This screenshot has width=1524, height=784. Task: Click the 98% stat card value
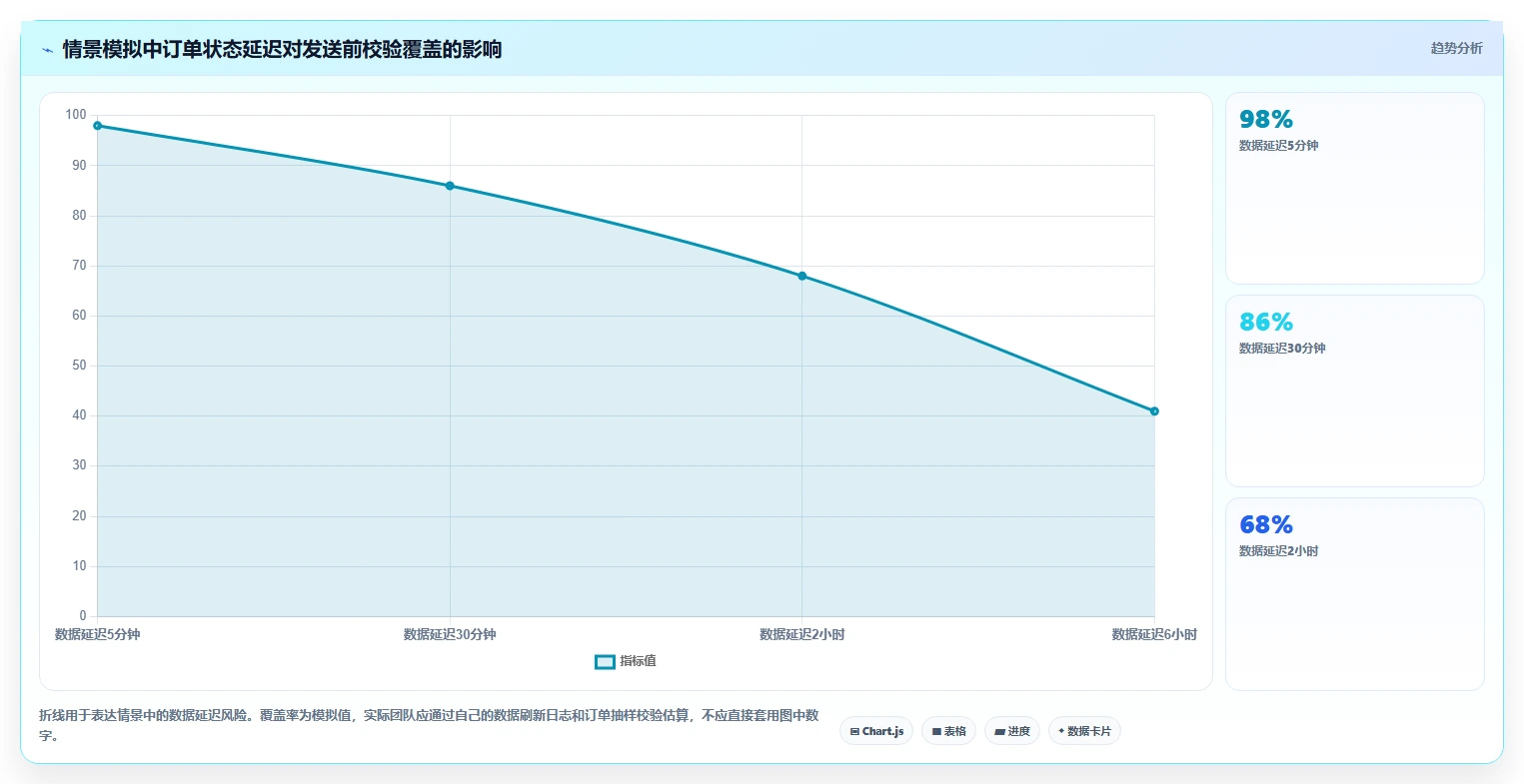tap(1266, 120)
